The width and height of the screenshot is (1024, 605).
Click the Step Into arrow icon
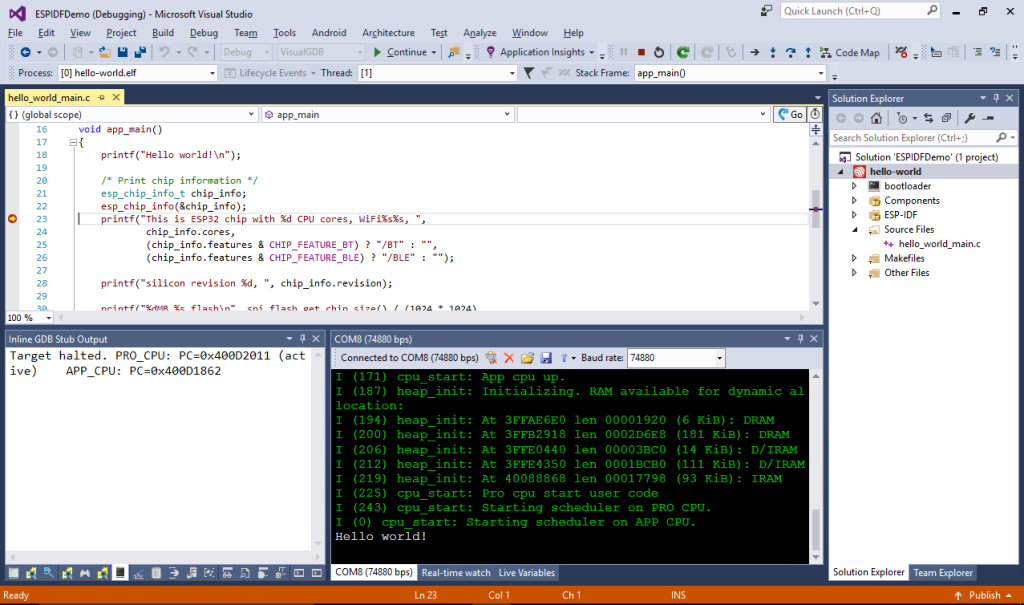click(x=774, y=52)
